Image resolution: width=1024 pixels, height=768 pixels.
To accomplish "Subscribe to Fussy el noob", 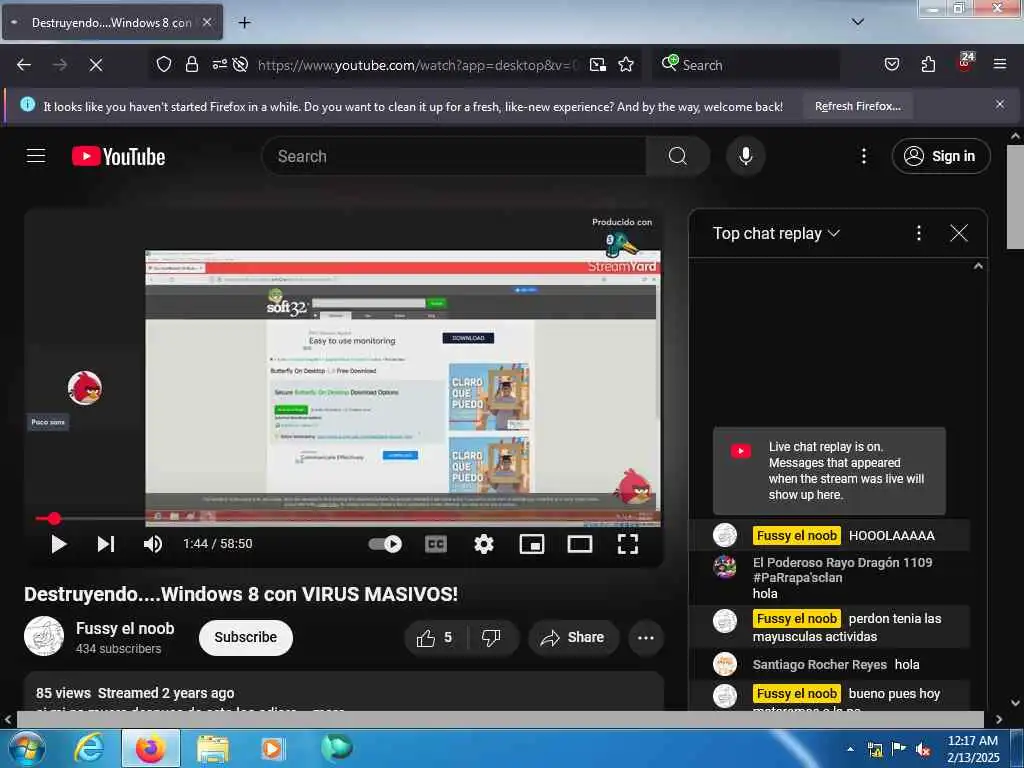I will point(246,637).
